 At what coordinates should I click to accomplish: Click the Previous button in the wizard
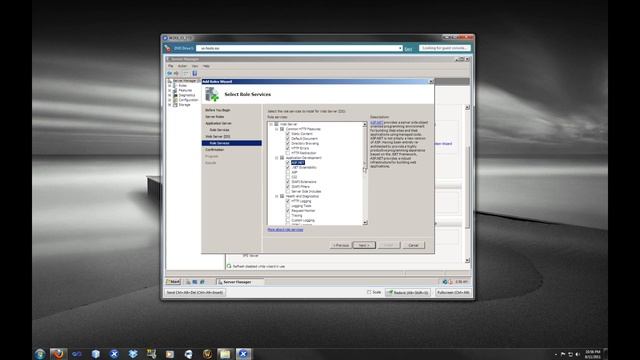click(x=341, y=245)
